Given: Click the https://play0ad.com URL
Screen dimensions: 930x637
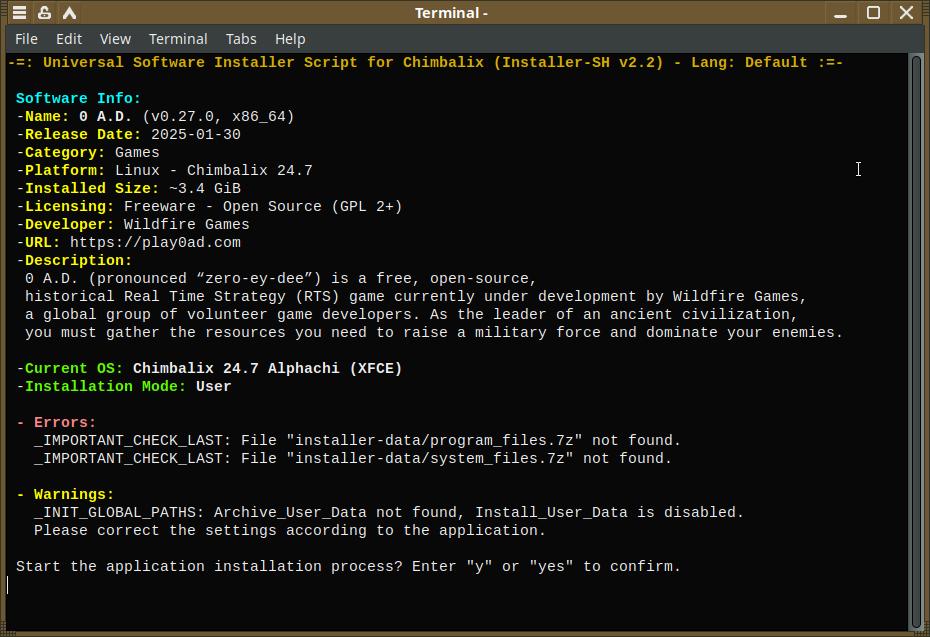Looking at the screenshot, I should [x=155, y=243].
